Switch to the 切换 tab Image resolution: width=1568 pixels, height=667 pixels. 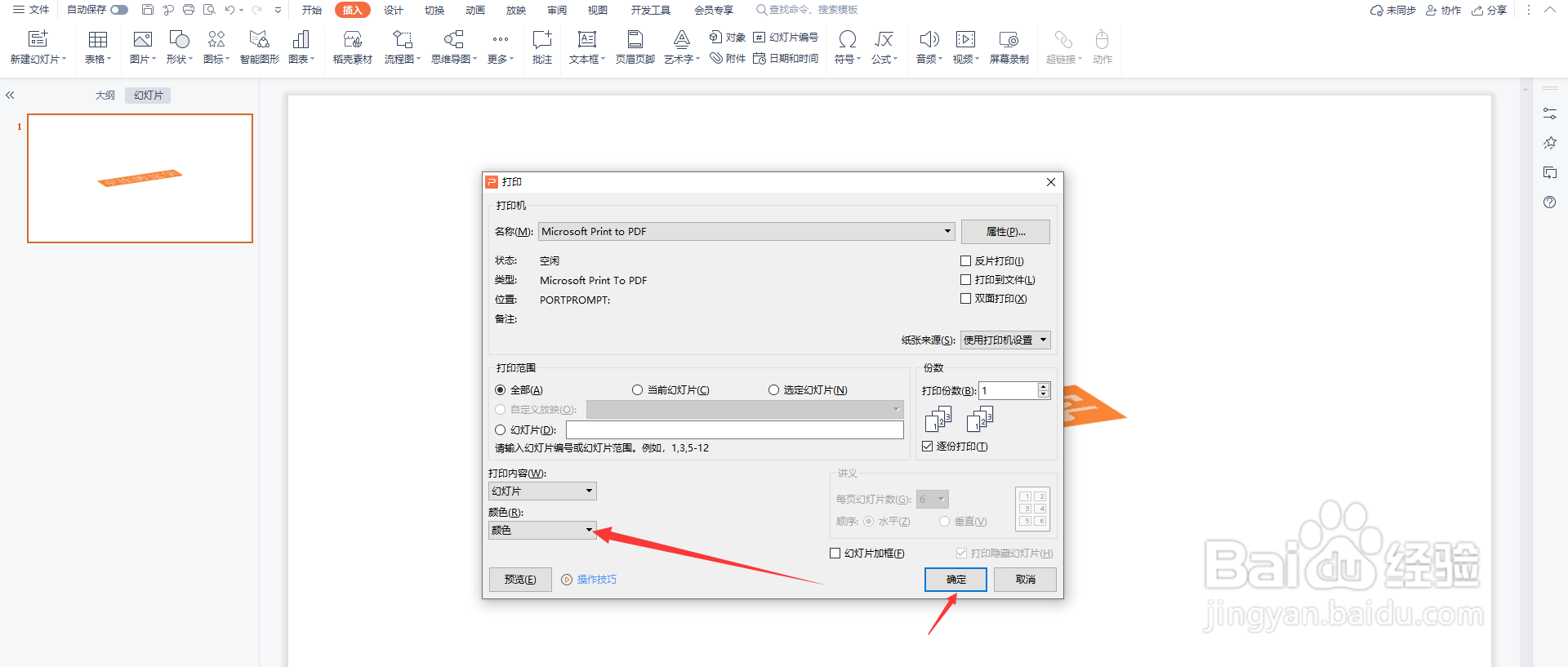pos(434,10)
